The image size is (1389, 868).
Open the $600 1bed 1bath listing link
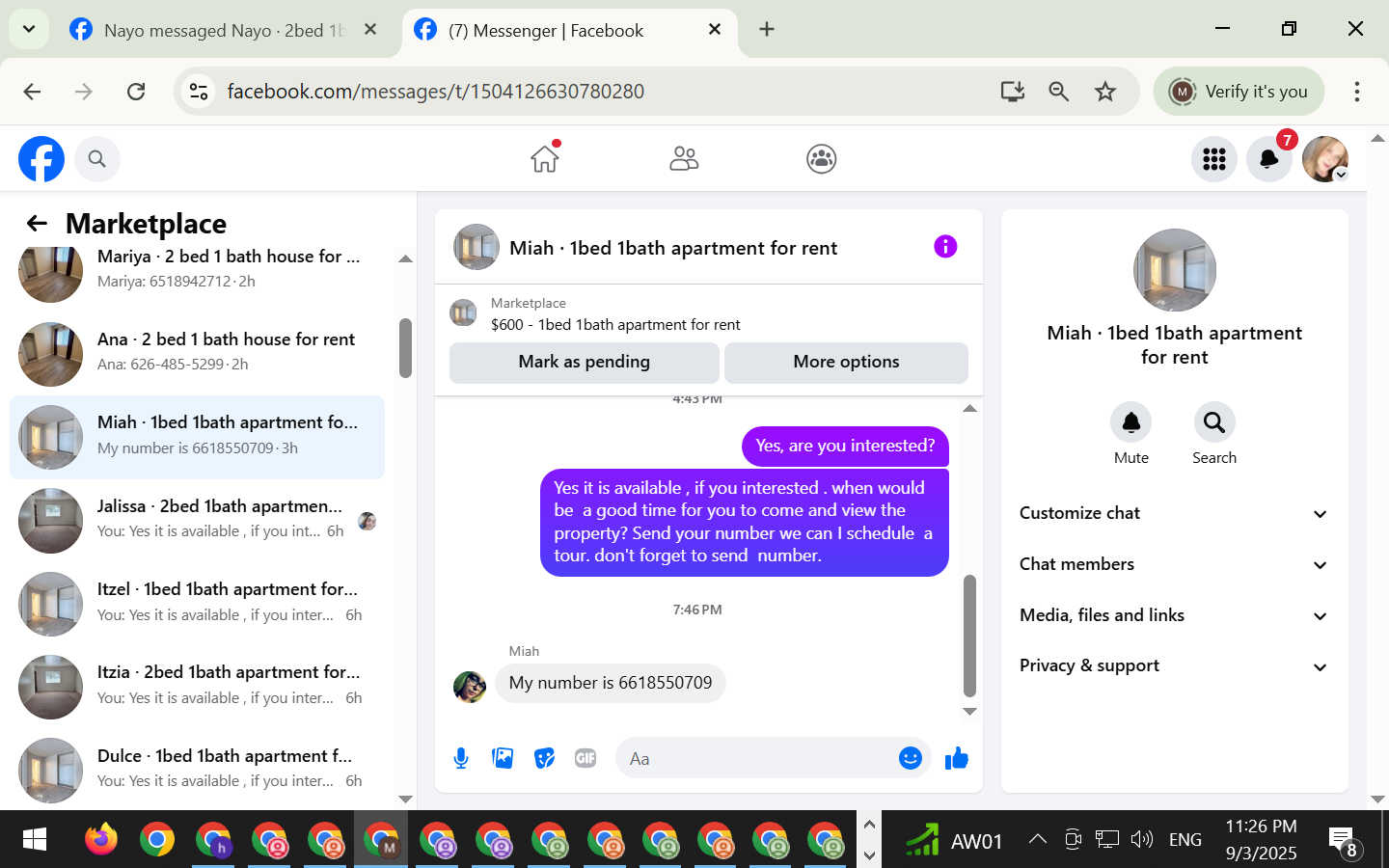coord(615,325)
